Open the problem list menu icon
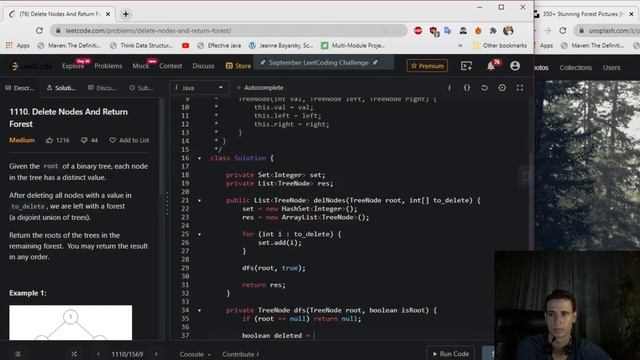Image resolution: width=640 pixels, height=360 pixels. tap(18, 354)
